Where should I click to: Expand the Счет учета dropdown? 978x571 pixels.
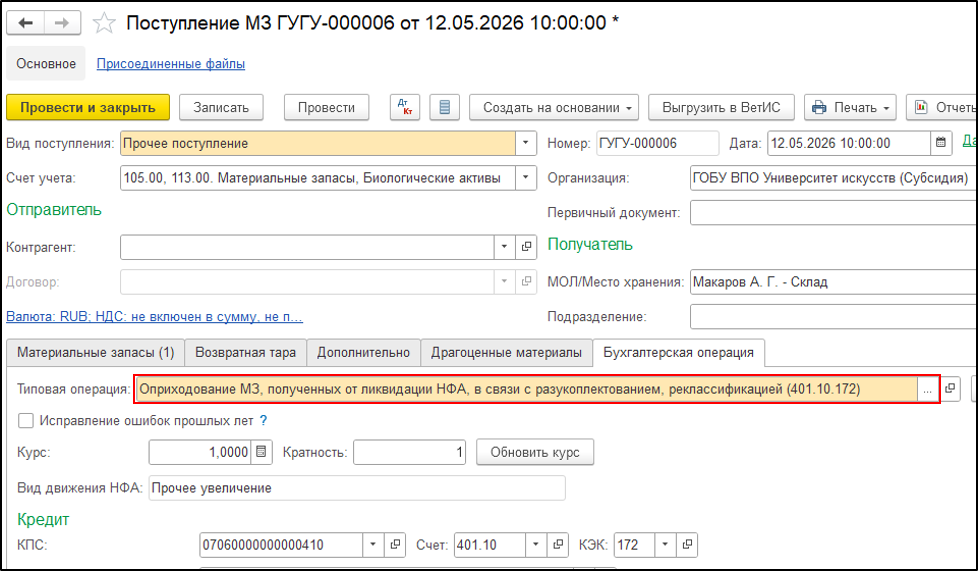(x=526, y=178)
